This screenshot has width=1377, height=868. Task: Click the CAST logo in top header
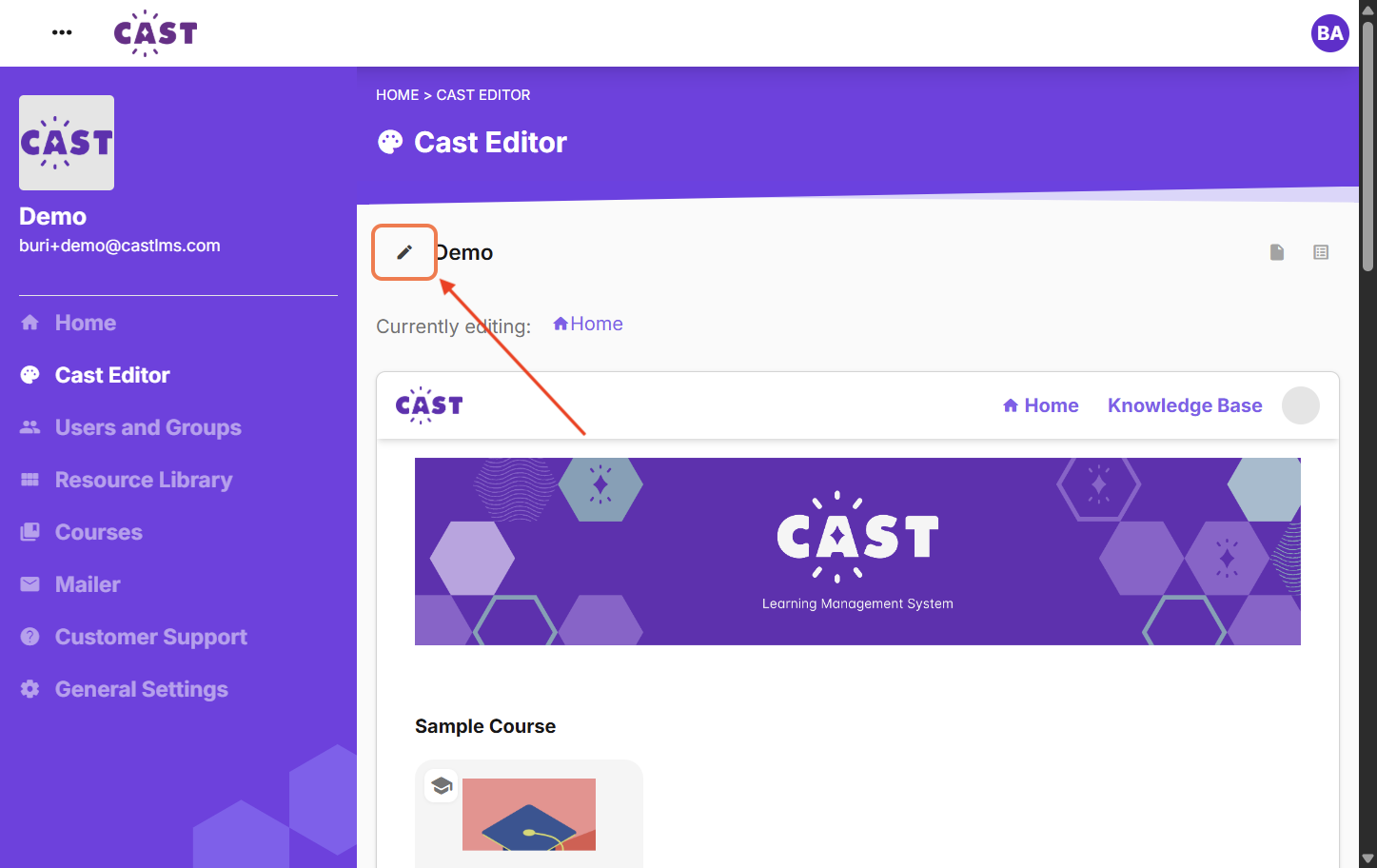pyautogui.click(x=155, y=33)
